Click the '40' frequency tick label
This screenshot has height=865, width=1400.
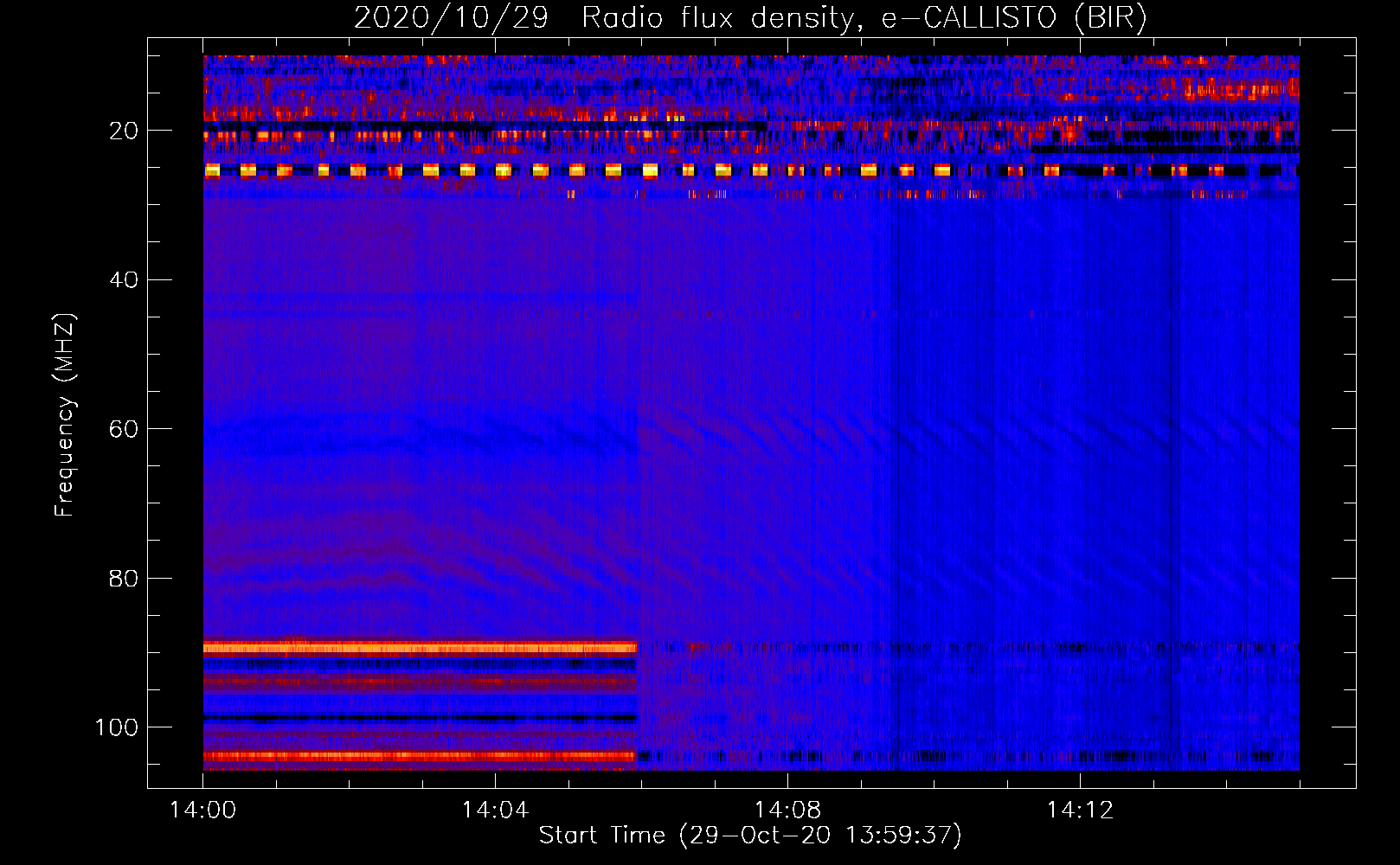[124, 280]
